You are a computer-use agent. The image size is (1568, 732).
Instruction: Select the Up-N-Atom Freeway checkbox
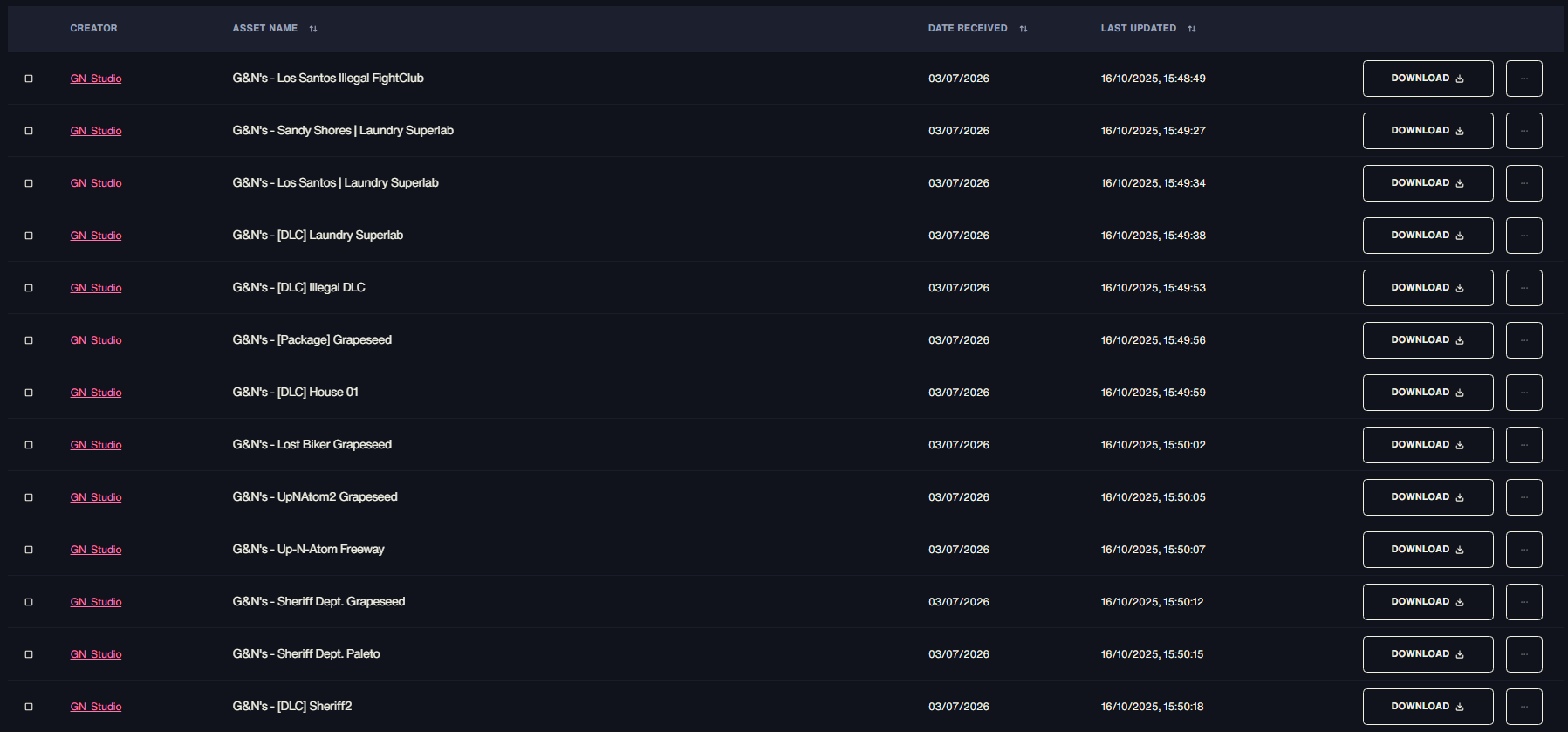click(x=29, y=550)
